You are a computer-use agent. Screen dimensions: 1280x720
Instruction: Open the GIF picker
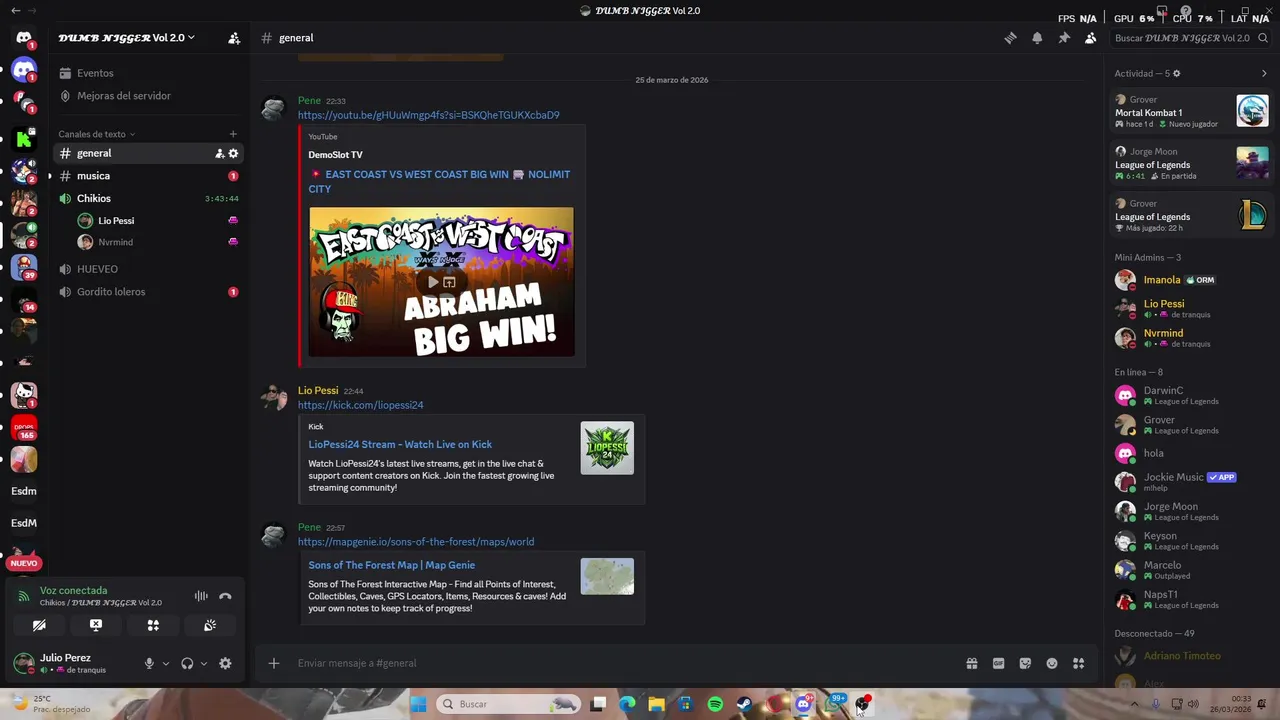tap(998, 663)
